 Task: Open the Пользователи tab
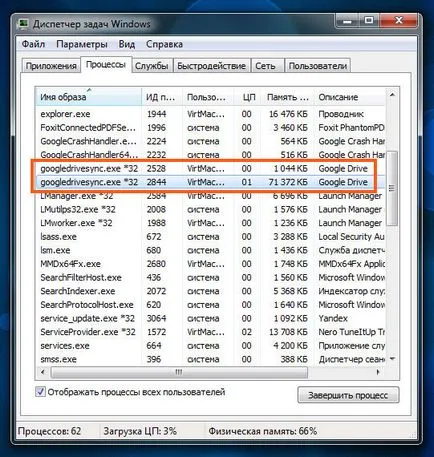318,66
